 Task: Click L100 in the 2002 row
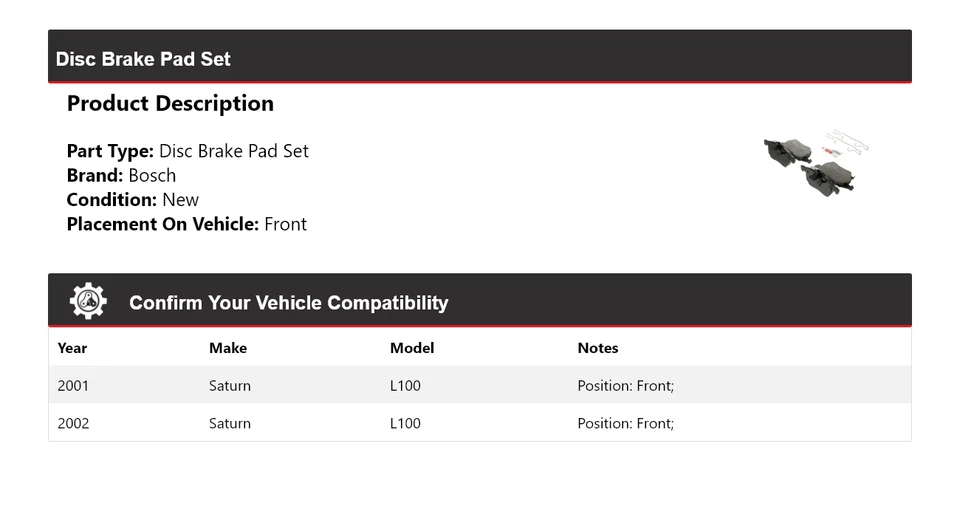click(405, 423)
